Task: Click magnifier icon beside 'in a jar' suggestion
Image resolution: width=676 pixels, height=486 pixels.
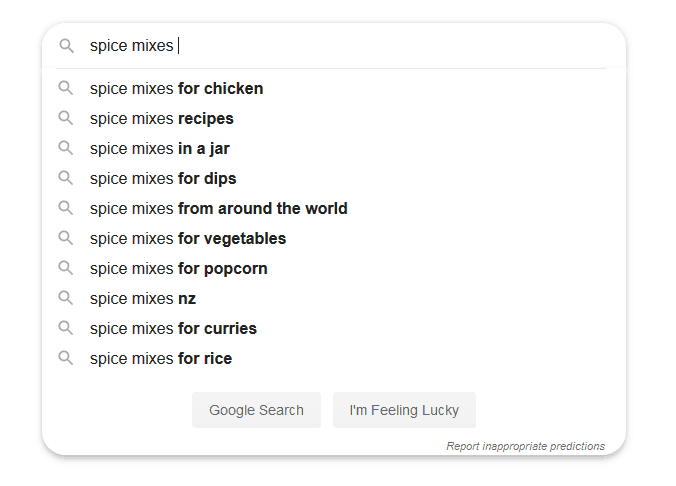Action: pyautogui.click(x=66, y=148)
